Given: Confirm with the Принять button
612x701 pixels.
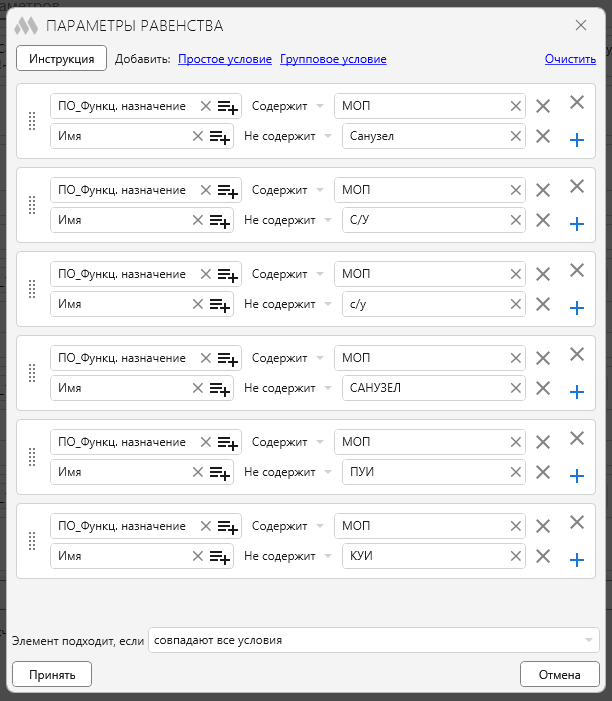Looking at the screenshot, I should pos(52,674).
